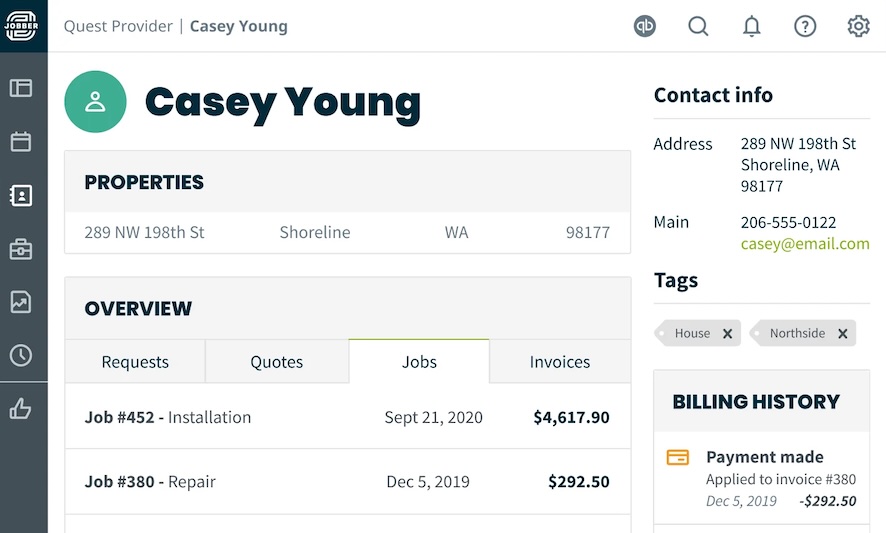Open the work briefcase icon
The width and height of the screenshot is (886, 533).
click(x=21, y=249)
